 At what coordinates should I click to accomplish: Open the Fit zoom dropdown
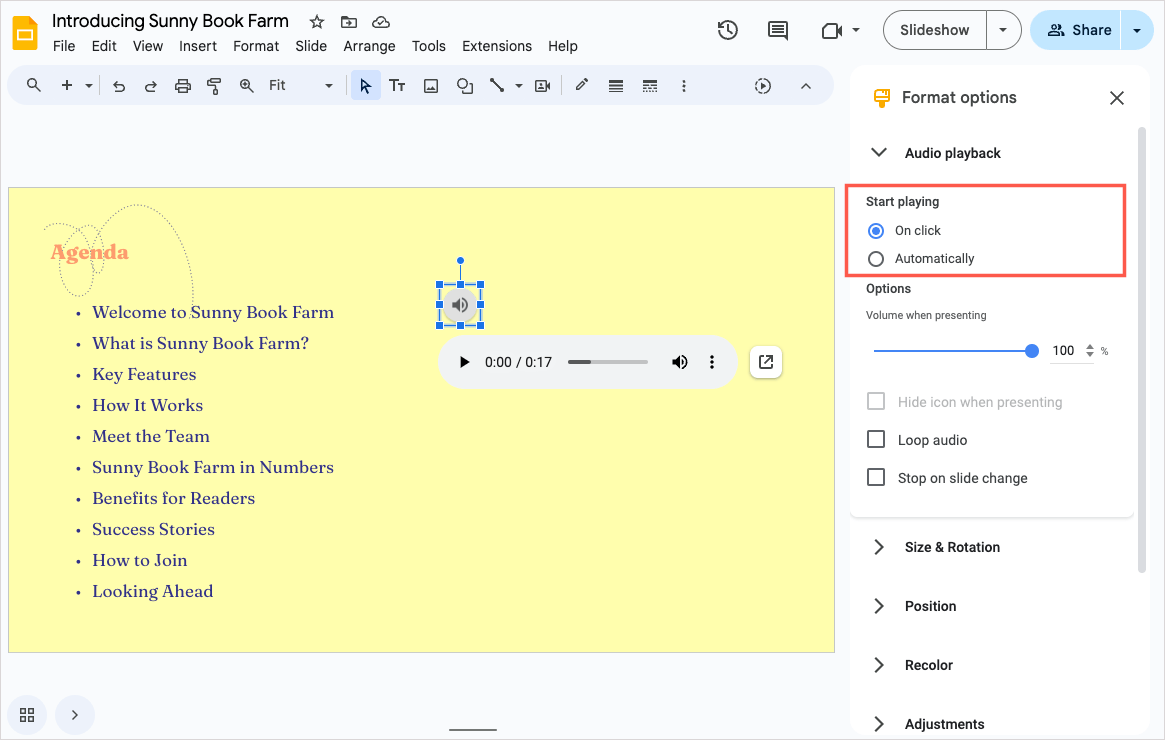328,86
